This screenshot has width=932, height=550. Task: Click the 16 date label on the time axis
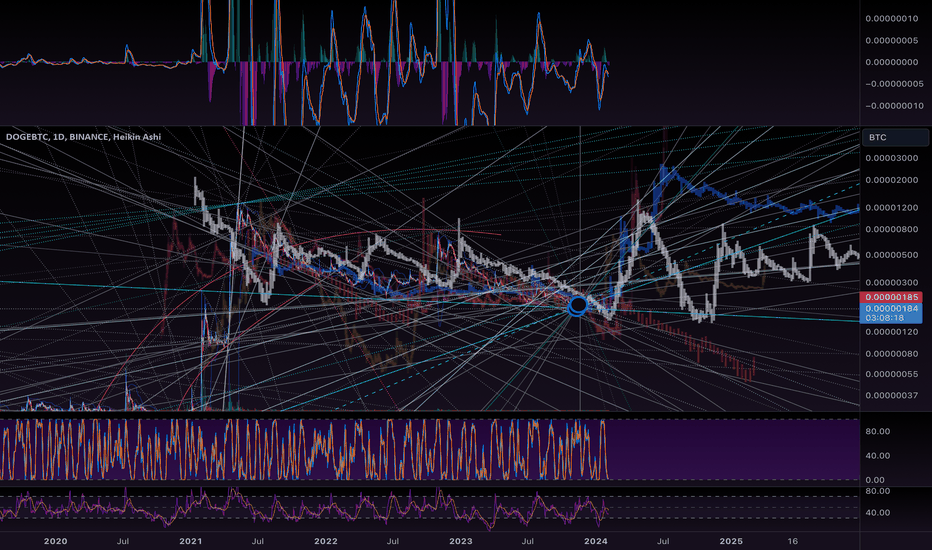[x=792, y=541]
